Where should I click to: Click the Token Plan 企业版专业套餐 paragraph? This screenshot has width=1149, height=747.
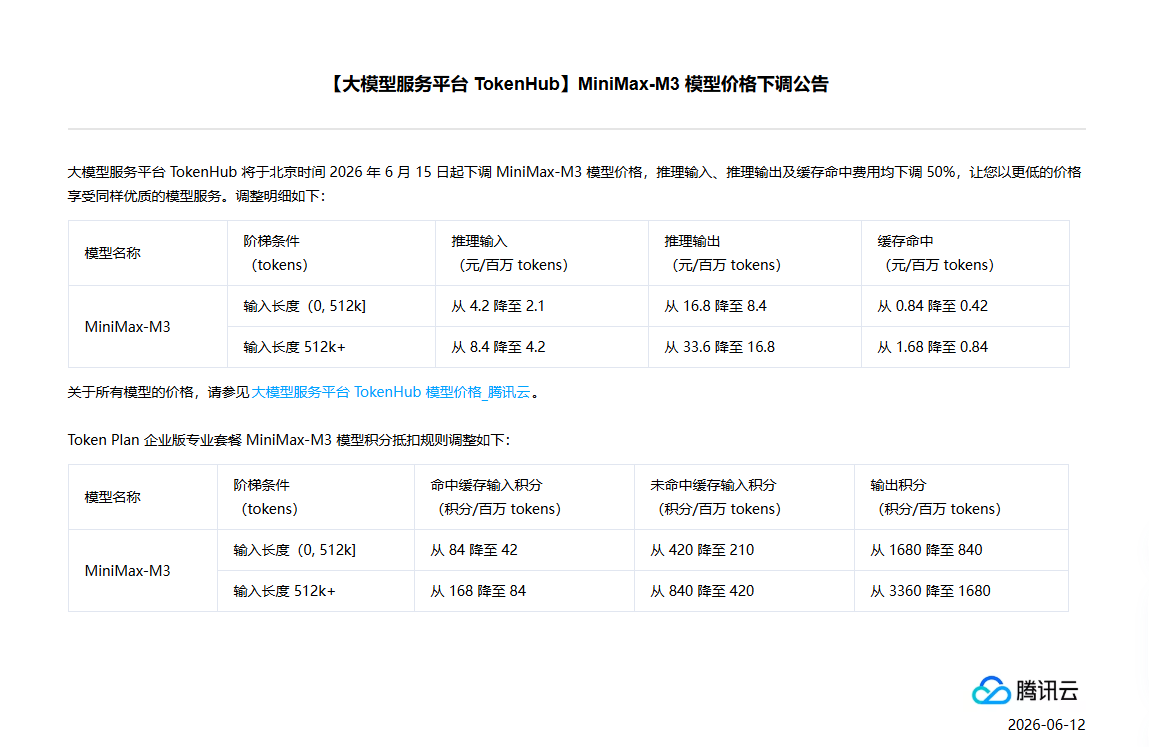[x=289, y=440]
